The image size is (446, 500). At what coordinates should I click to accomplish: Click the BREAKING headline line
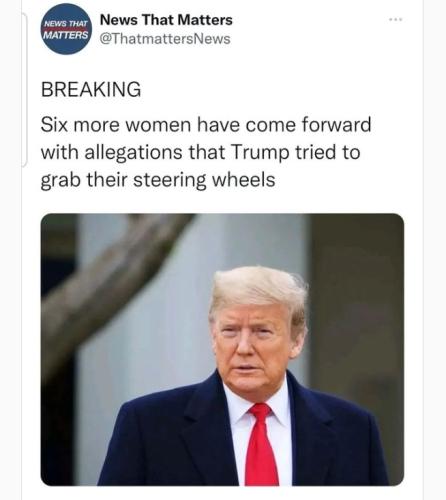tap(91, 89)
